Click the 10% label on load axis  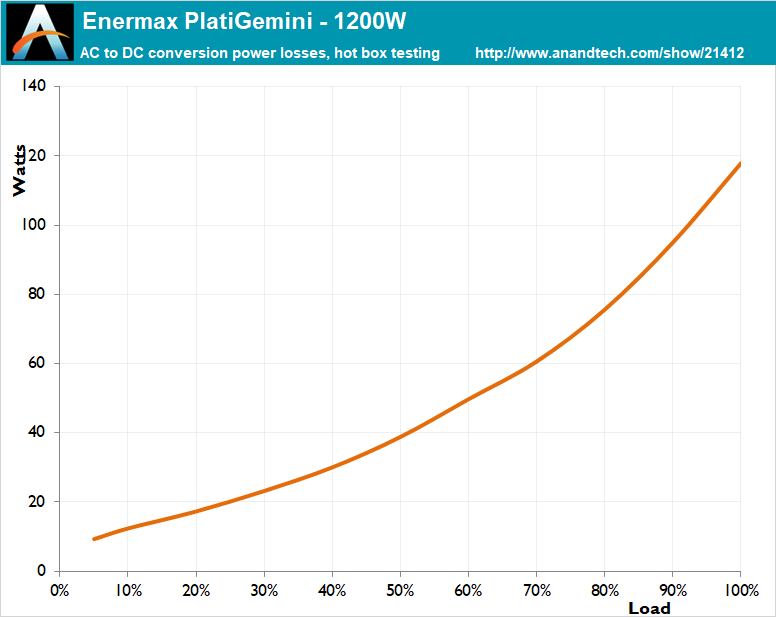pyautogui.click(x=128, y=590)
